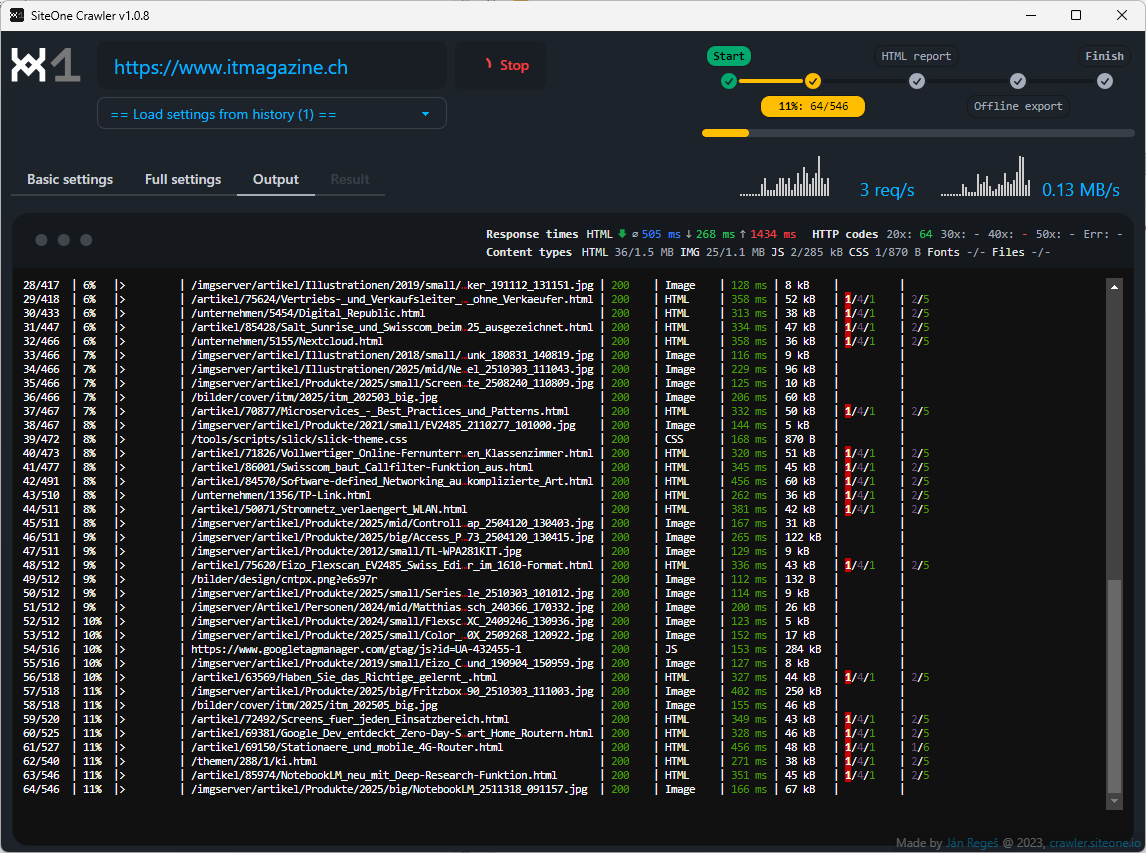Select the Output tab
Screen dimensions: 1146x853
[276, 180]
